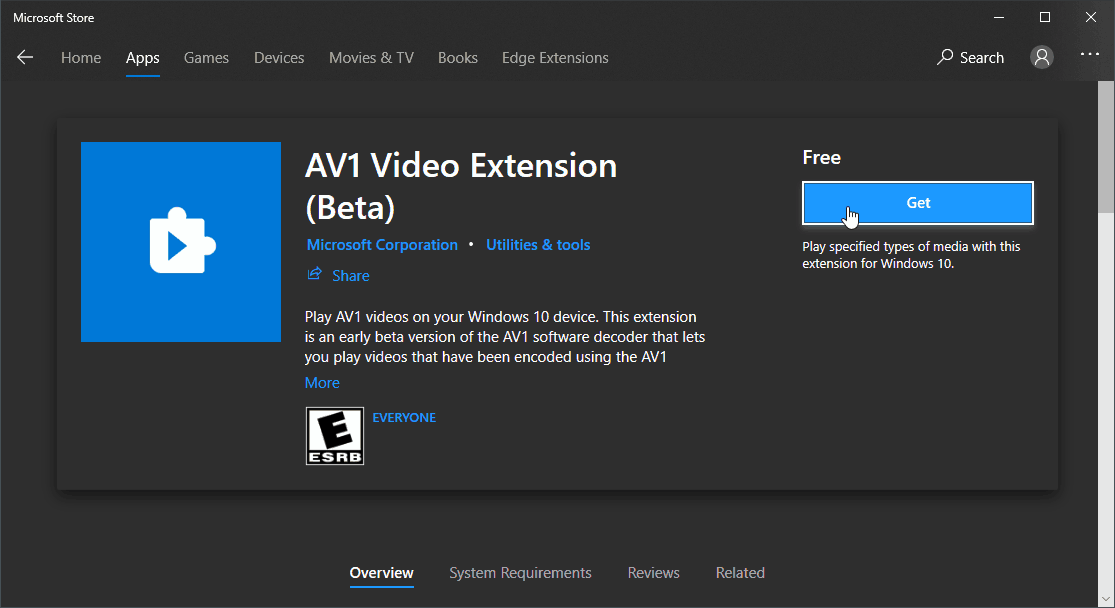Switch to System Requirements tab
The height and width of the screenshot is (608, 1115).
(x=521, y=573)
